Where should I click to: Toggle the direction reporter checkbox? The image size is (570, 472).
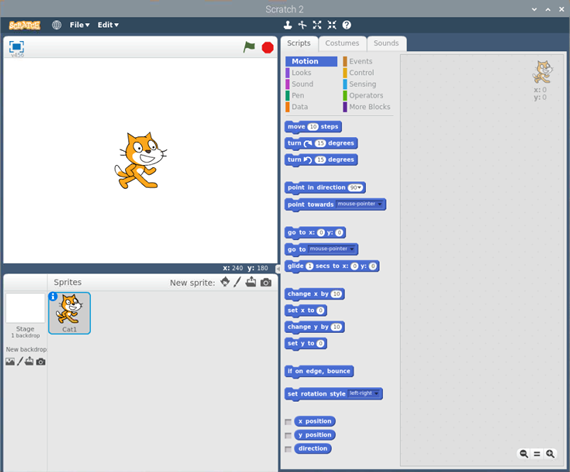288,449
